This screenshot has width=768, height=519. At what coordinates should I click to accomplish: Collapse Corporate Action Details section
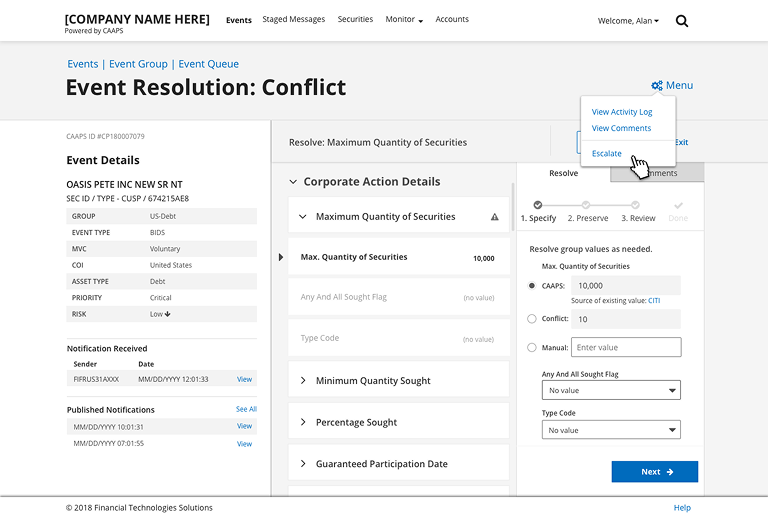(293, 182)
